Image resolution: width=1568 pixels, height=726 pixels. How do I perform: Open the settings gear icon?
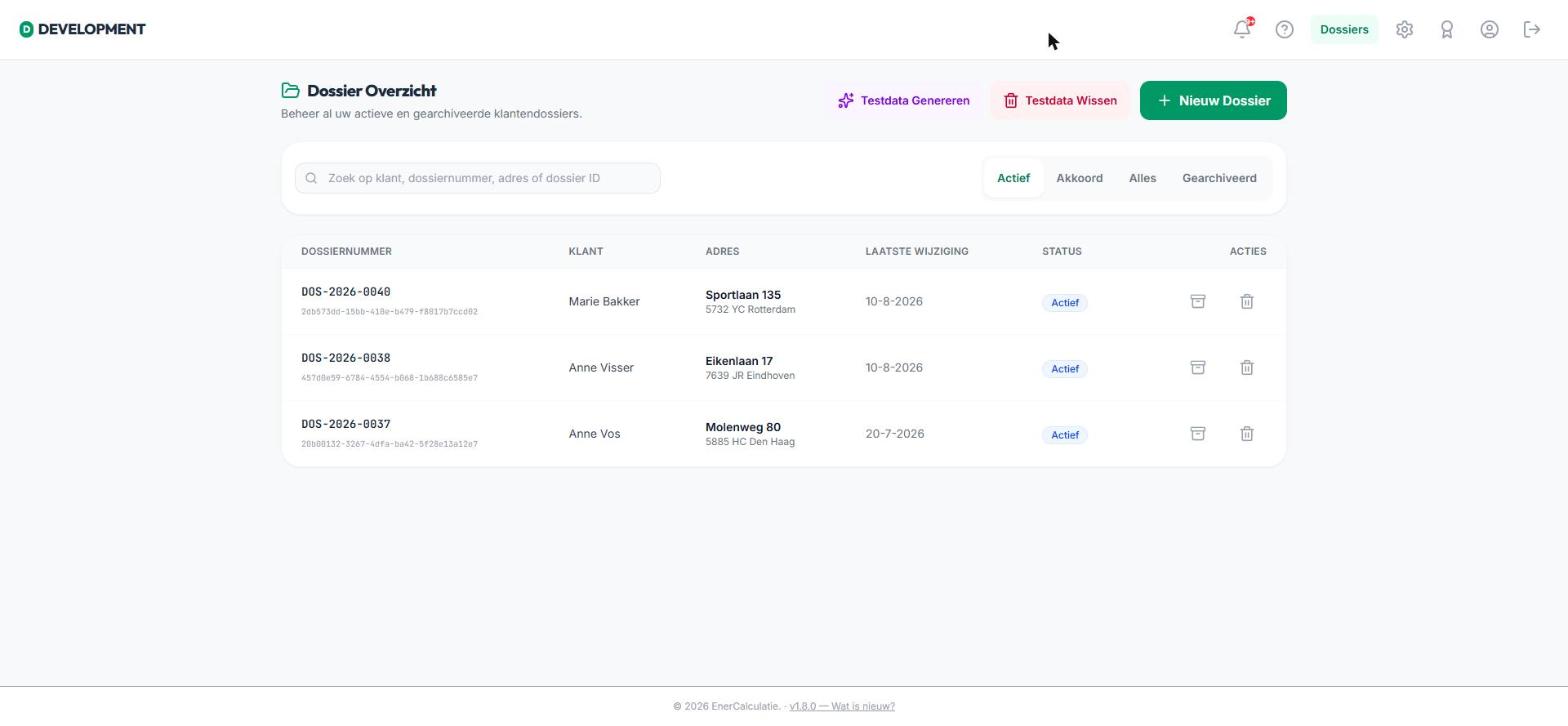click(1404, 30)
